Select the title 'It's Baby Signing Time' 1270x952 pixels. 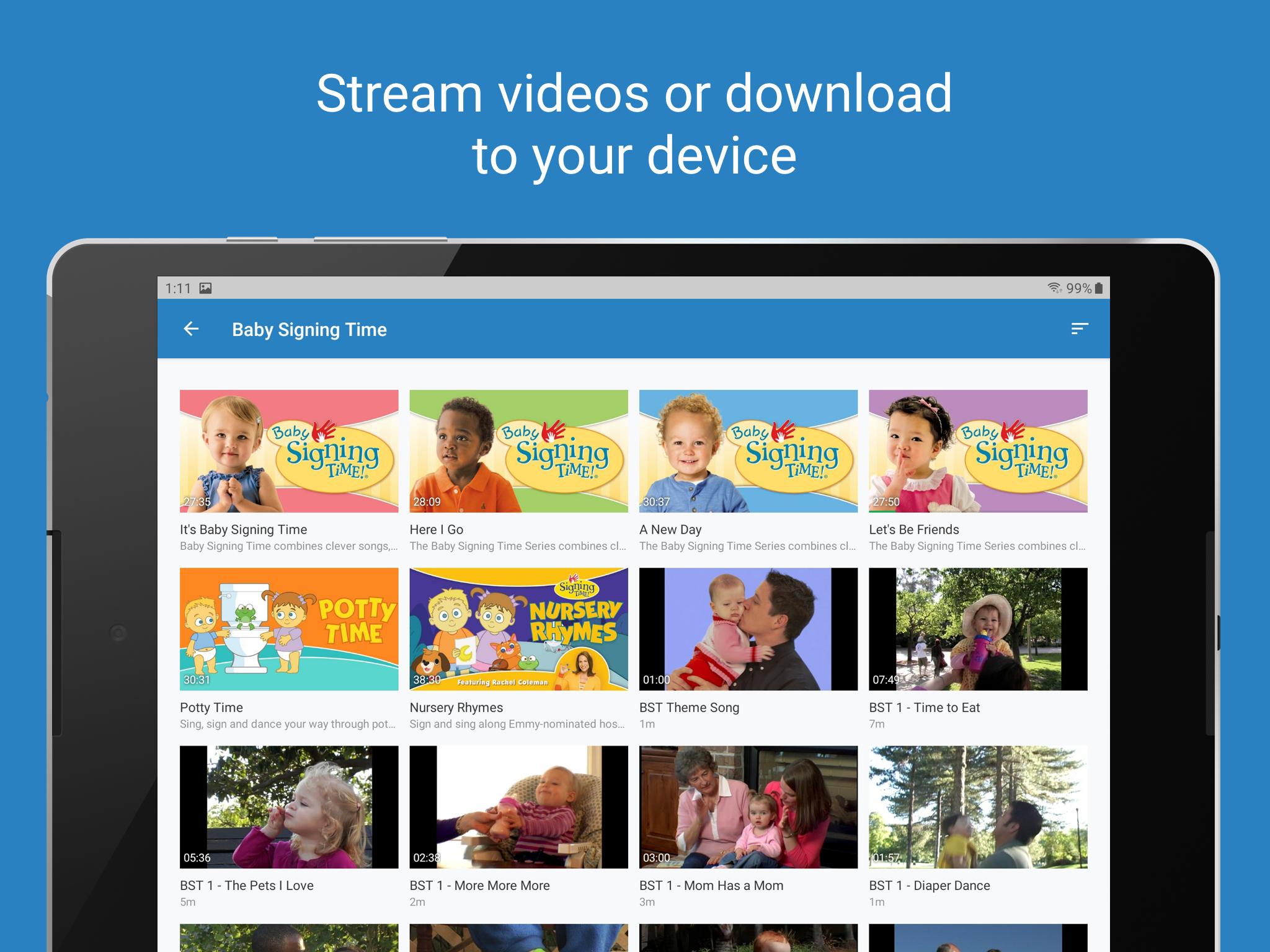243,529
